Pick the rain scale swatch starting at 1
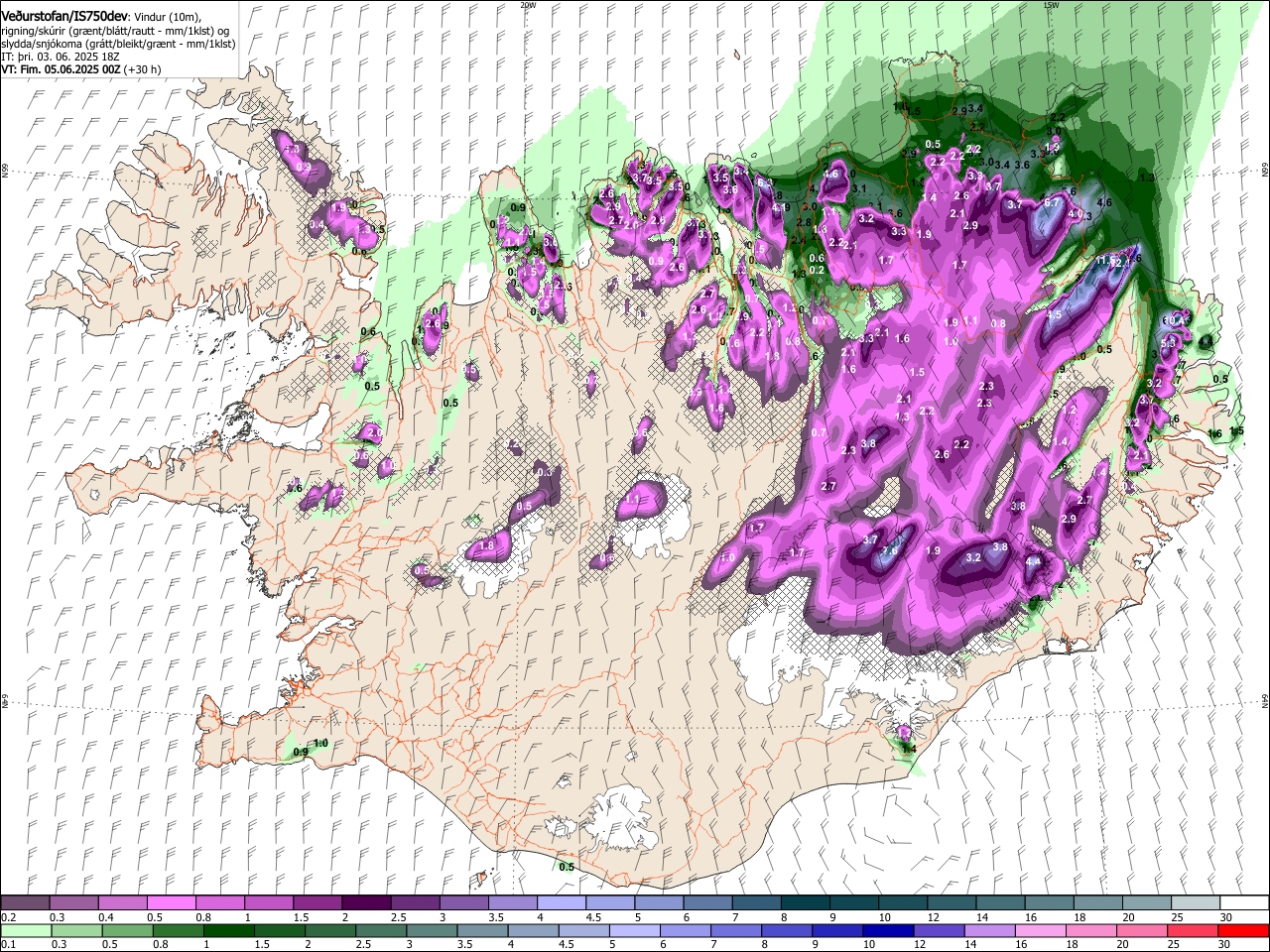The width and height of the screenshot is (1270, 952). (228, 930)
